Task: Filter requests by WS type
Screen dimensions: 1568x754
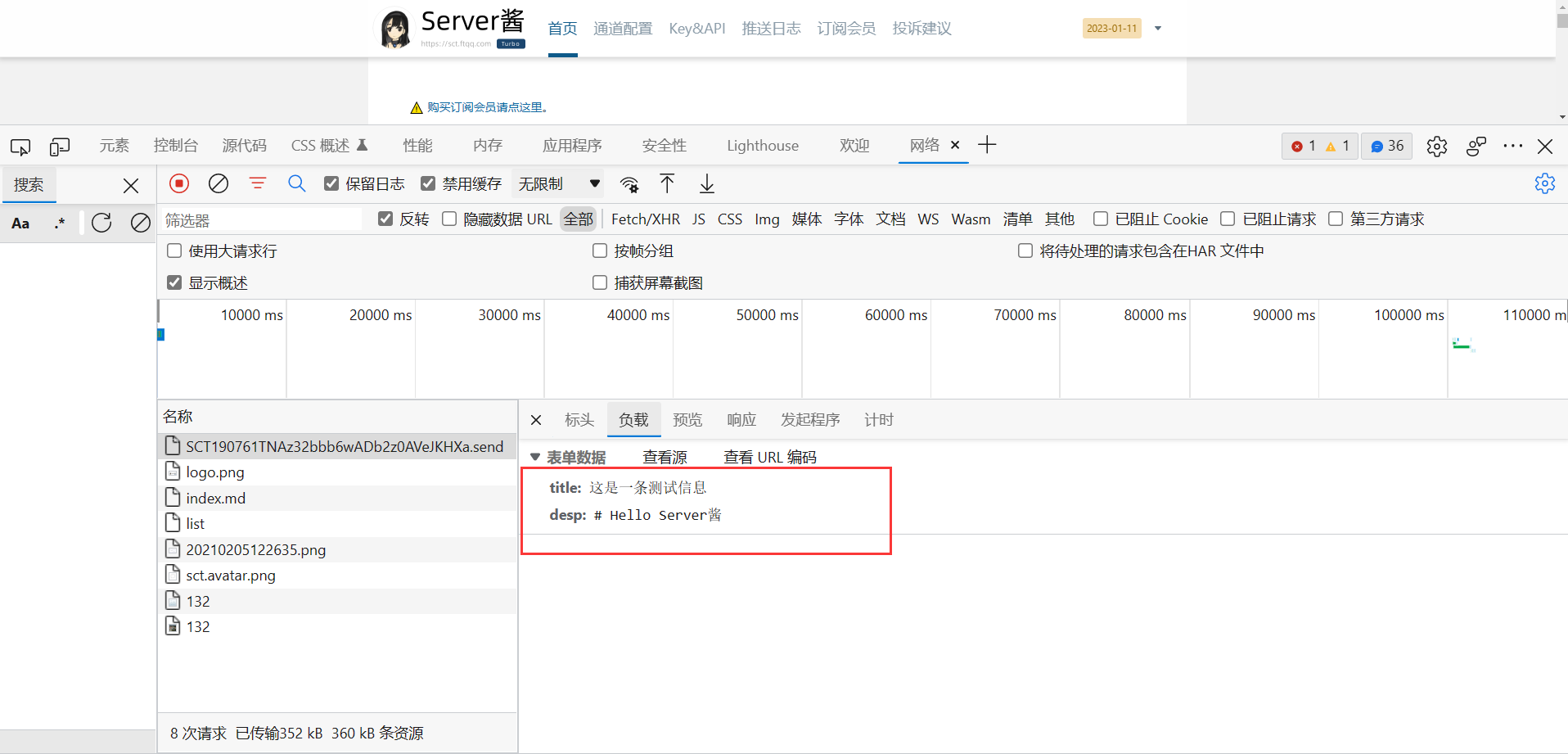Action: click(928, 219)
